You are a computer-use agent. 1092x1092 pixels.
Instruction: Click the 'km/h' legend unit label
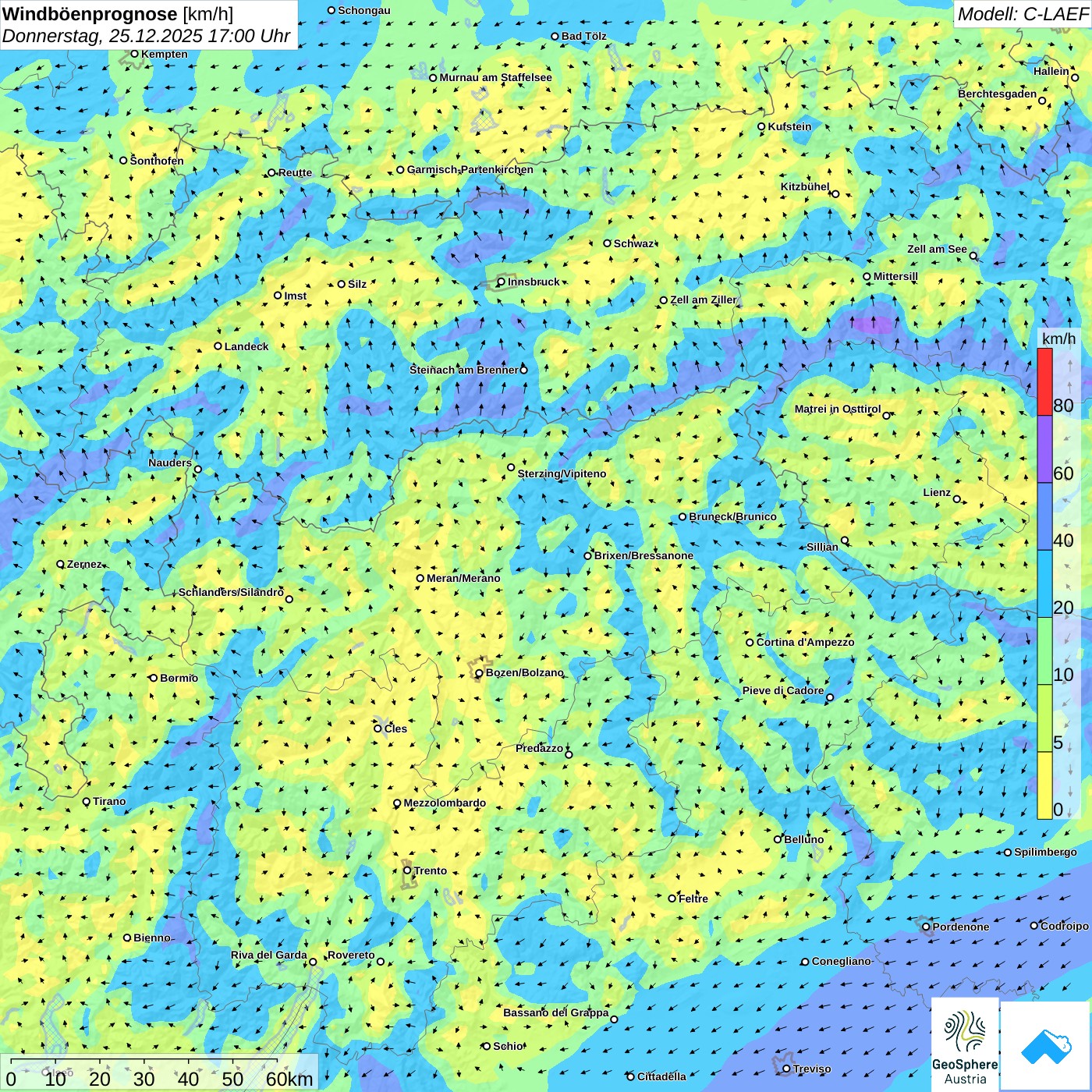click(1058, 338)
